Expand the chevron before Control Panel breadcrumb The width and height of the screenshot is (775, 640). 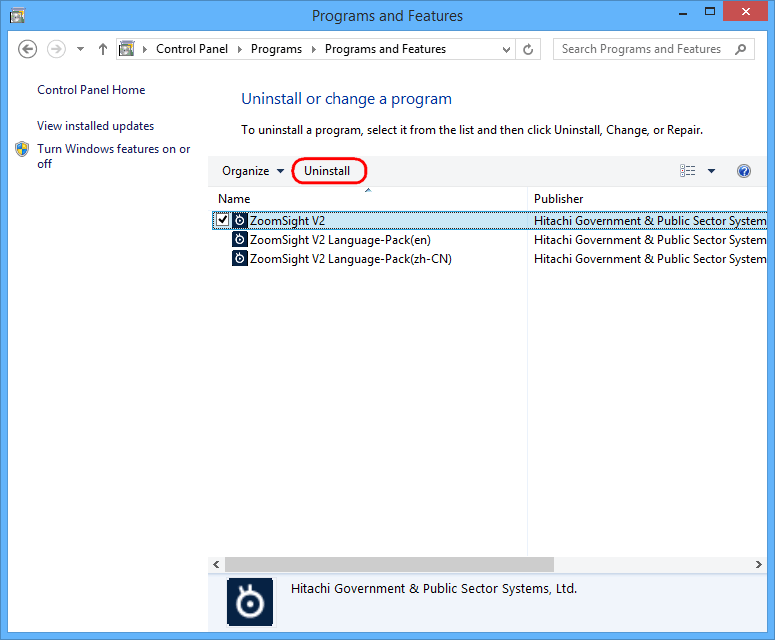145,49
